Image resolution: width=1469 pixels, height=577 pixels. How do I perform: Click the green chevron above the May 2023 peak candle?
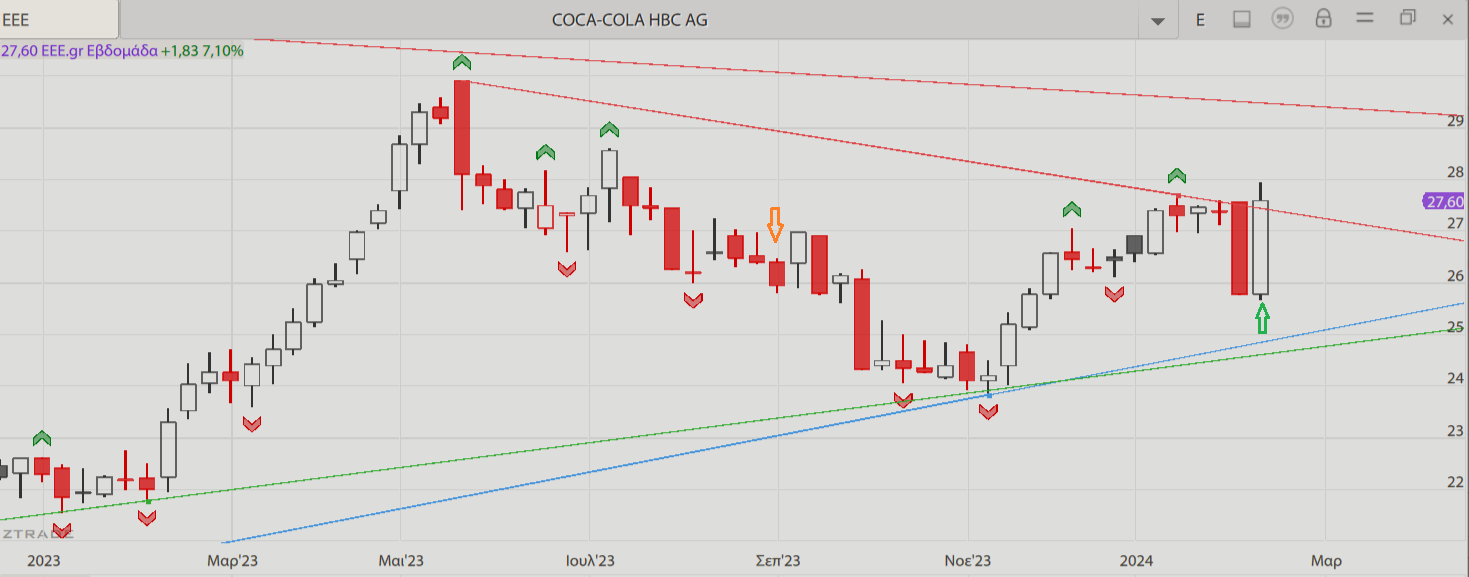pyautogui.click(x=461, y=62)
